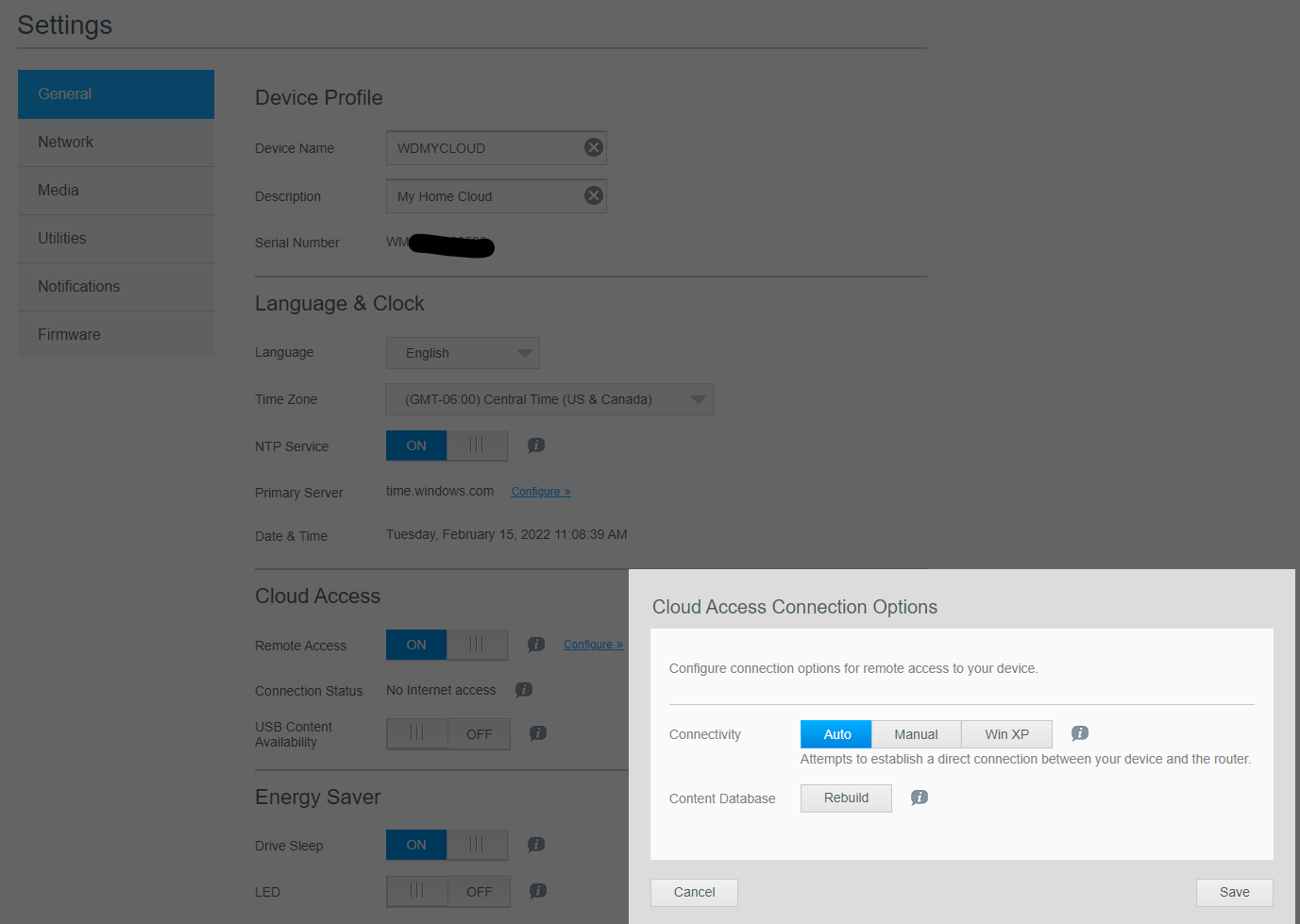Clear the Description field

coord(594,195)
